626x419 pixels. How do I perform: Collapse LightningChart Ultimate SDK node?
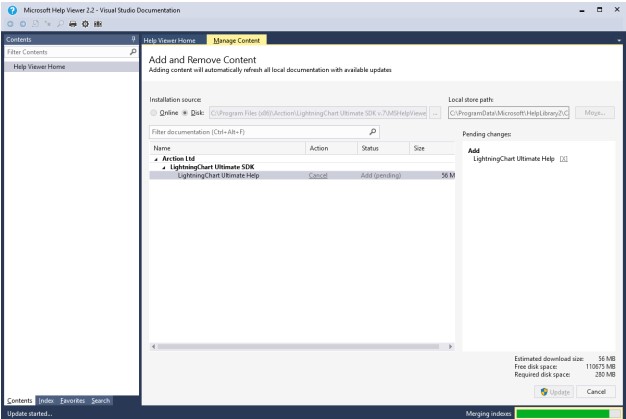pyautogui.click(x=164, y=168)
